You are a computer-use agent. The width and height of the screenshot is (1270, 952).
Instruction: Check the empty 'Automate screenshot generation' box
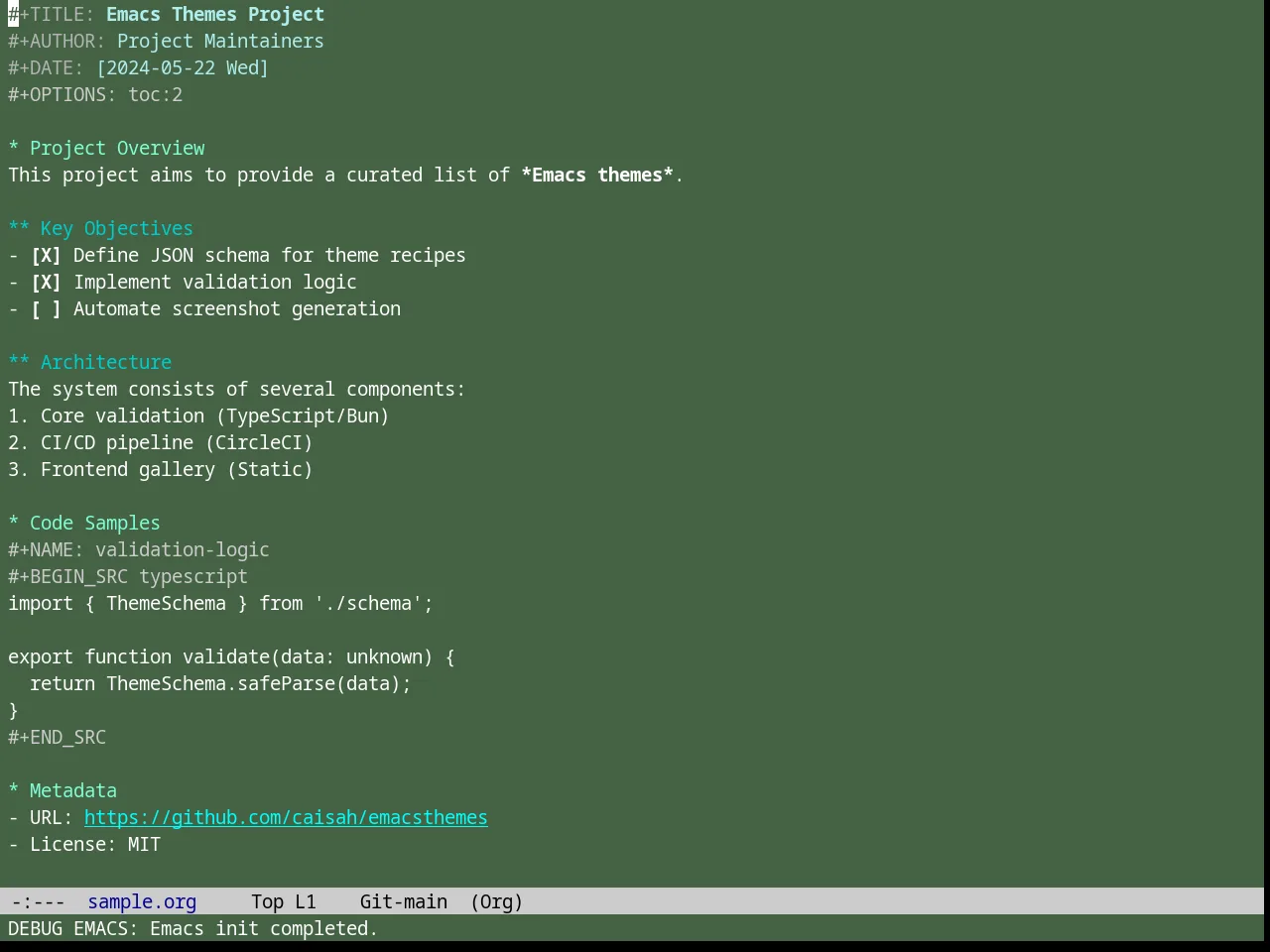tap(46, 309)
